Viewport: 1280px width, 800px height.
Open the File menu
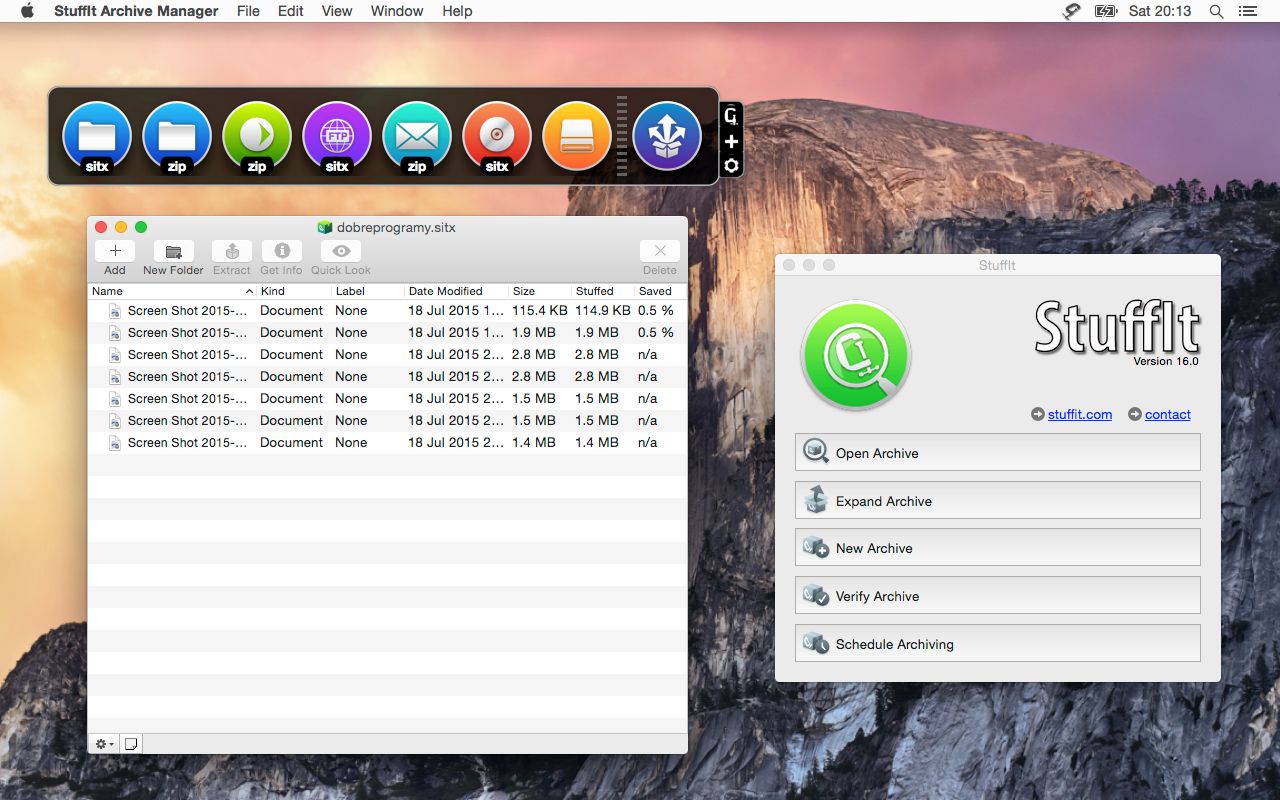248,11
